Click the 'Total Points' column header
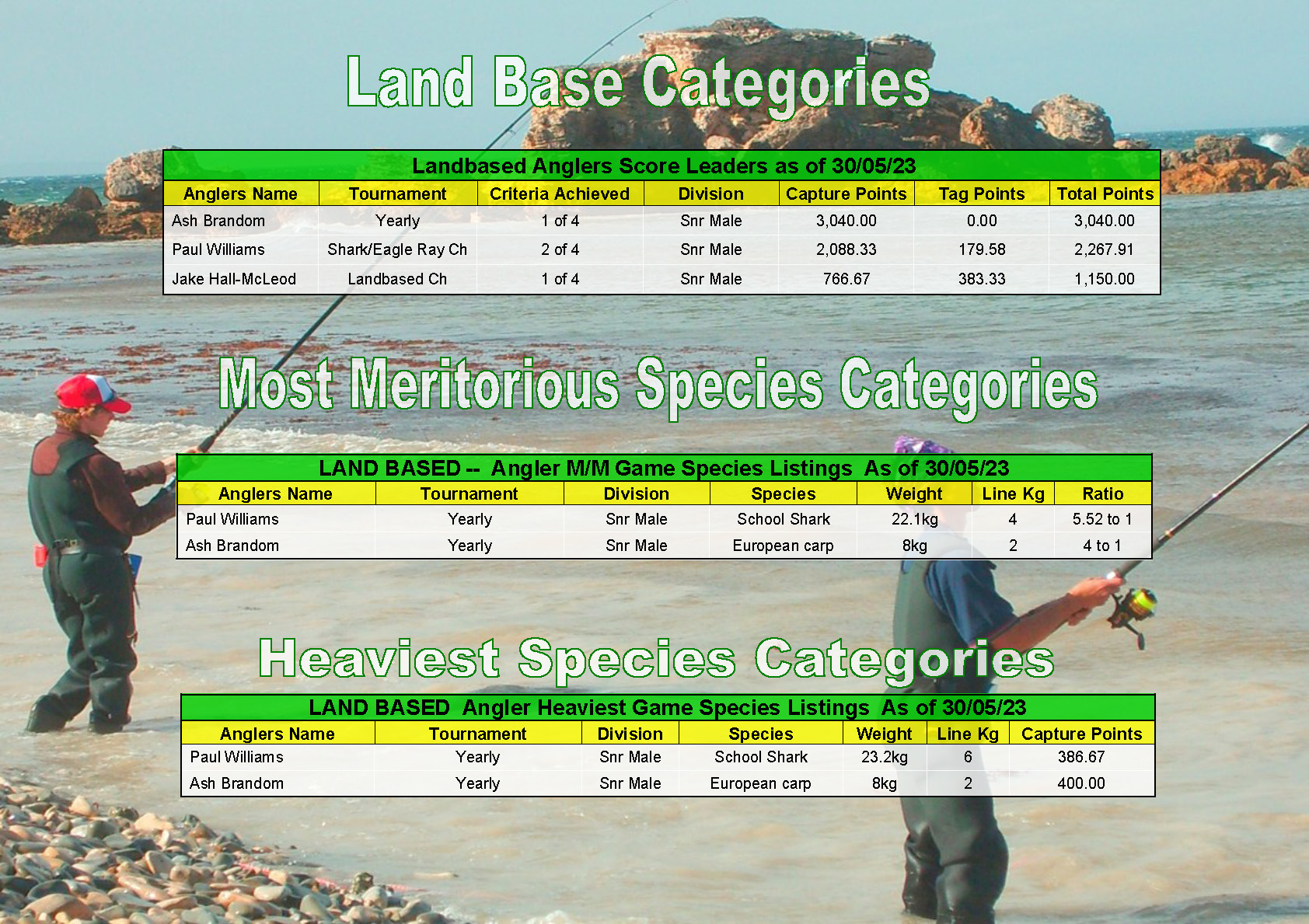Viewport: 1309px width, 924px height. (1105, 194)
